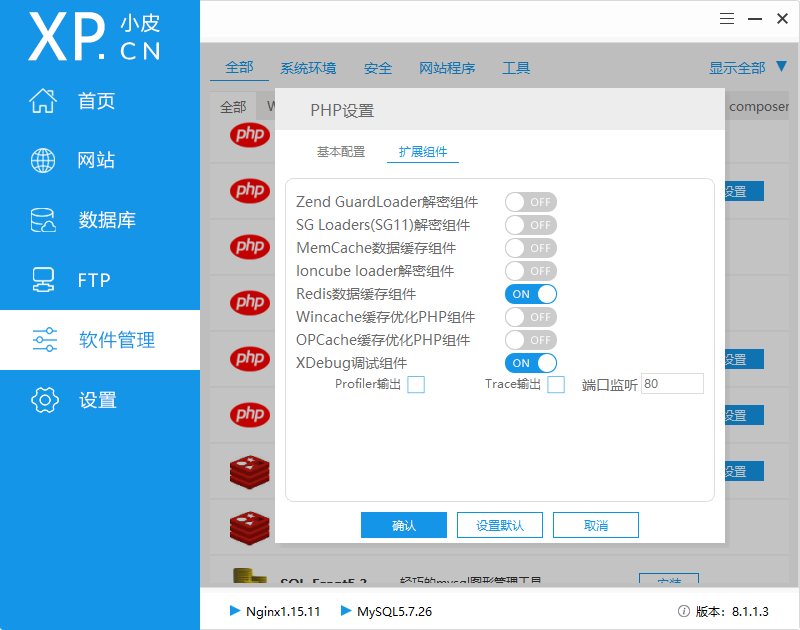Click the globe website icon

pyautogui.click(x=43, y=160)
